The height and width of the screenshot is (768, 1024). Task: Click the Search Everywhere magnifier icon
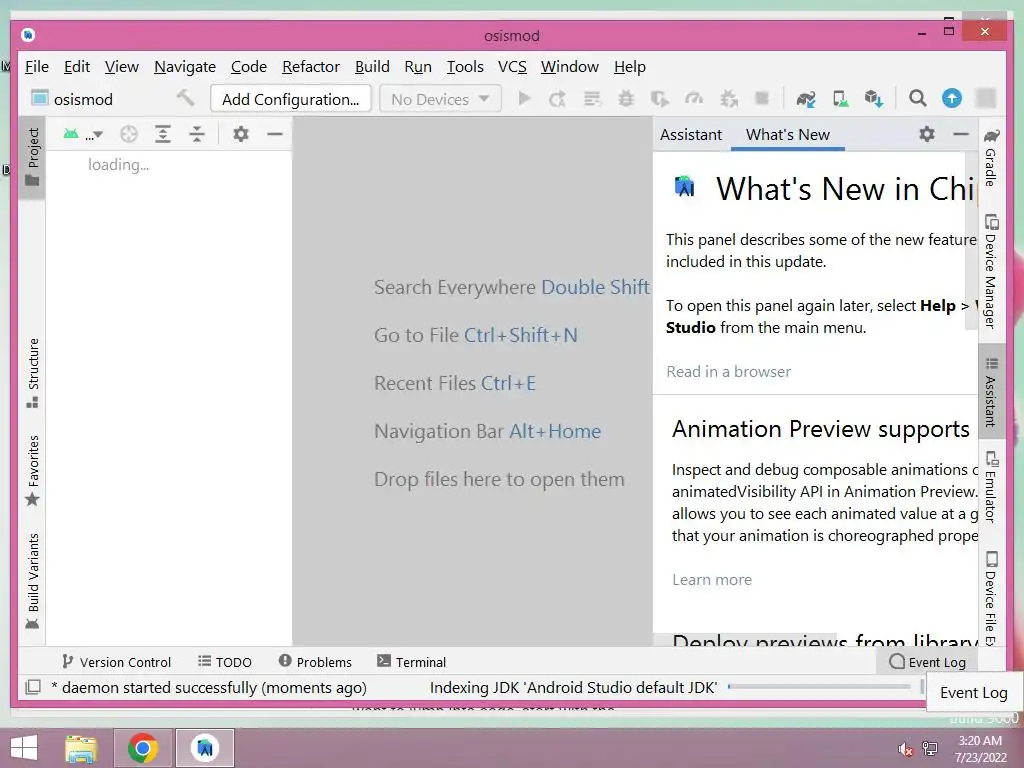coord(917,99)
